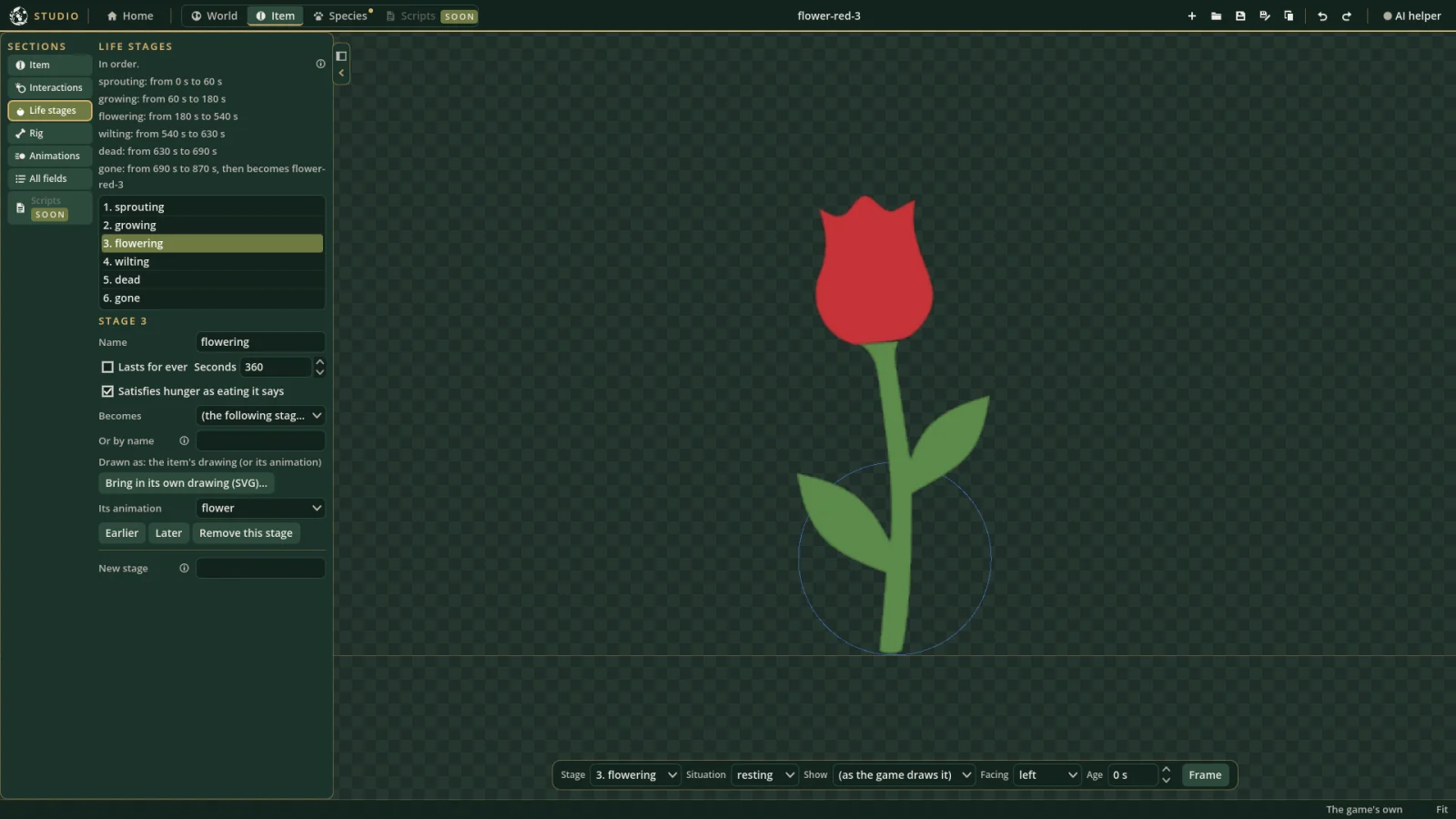This screenshot has height=819, width=1456.
Task: Select the 4. wilting stage
Action: pyautogui.click(x=212, y=262)
